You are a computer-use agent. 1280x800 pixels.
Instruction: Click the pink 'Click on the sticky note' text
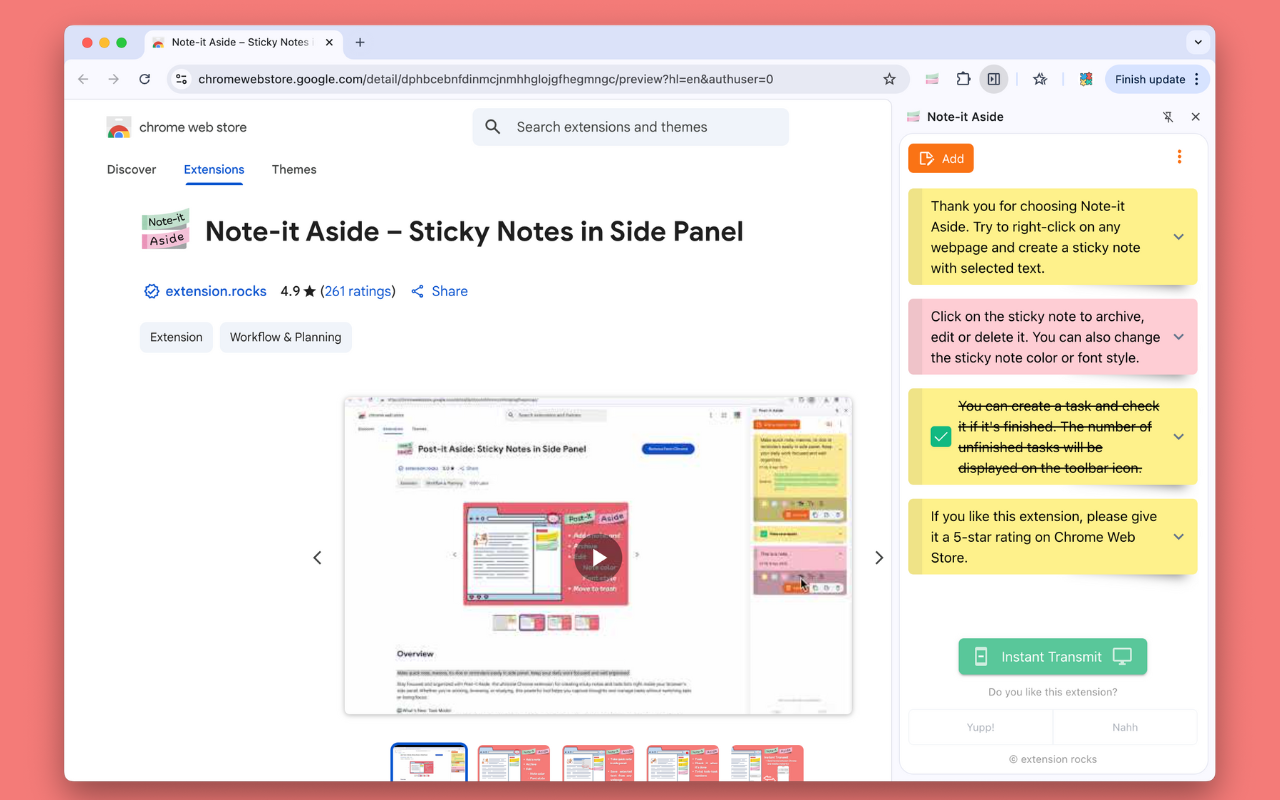click(1045, 337)
